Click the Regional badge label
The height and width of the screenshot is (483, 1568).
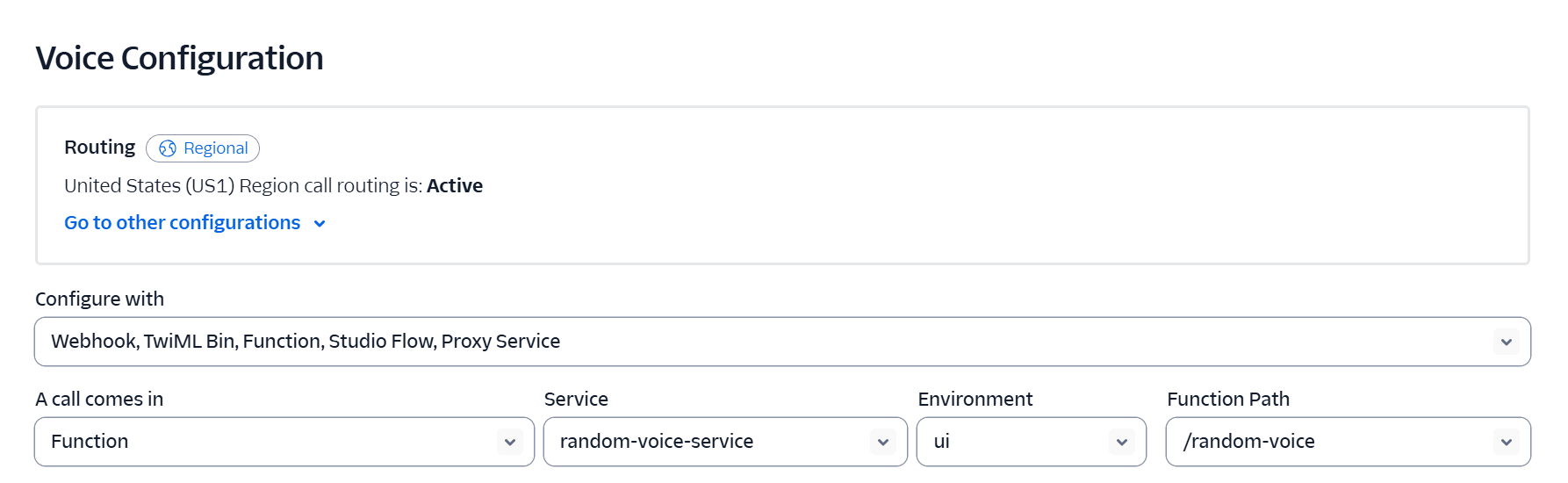[216, 148]
